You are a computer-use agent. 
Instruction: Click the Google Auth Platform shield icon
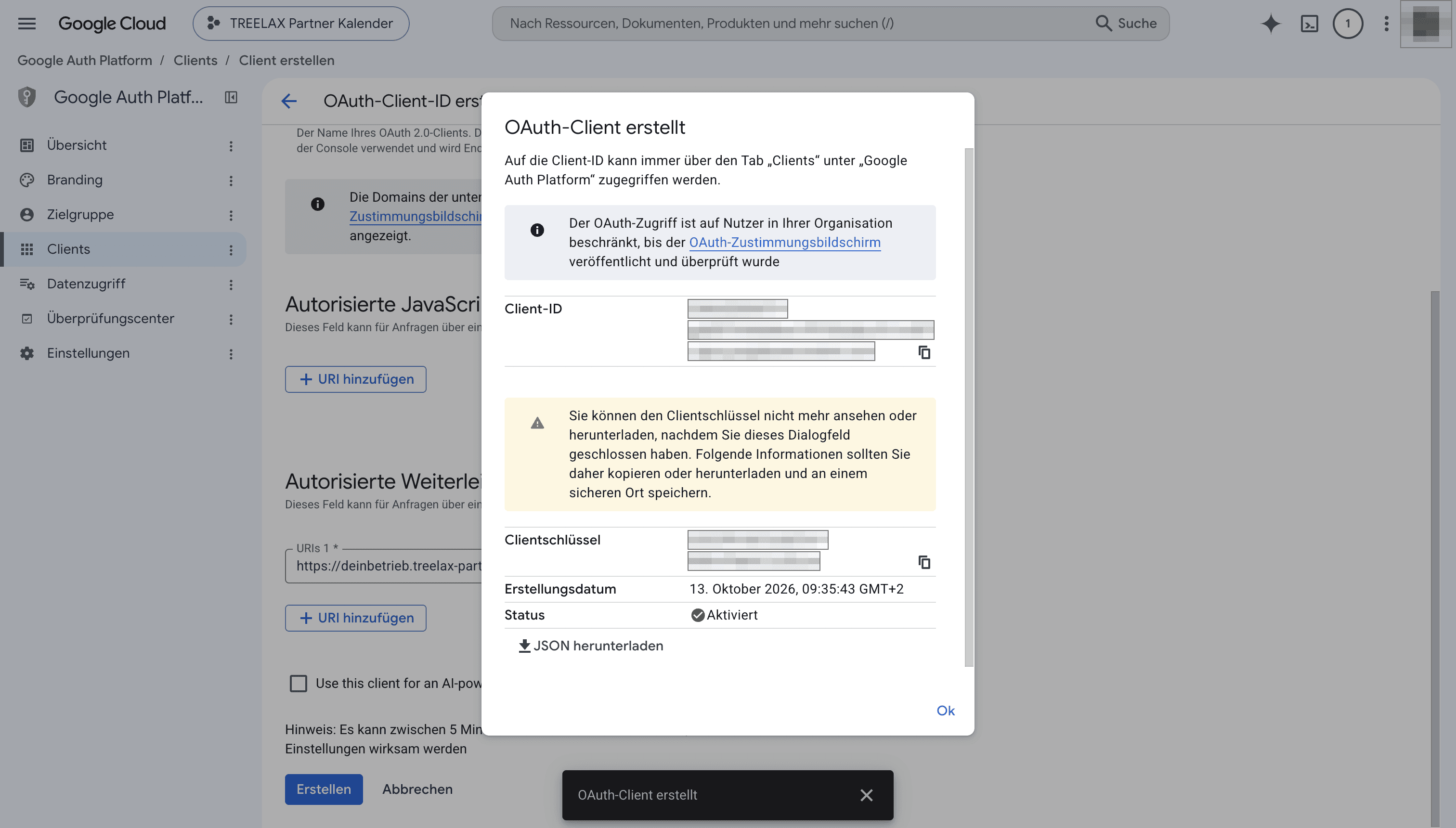tap(27, 97)
